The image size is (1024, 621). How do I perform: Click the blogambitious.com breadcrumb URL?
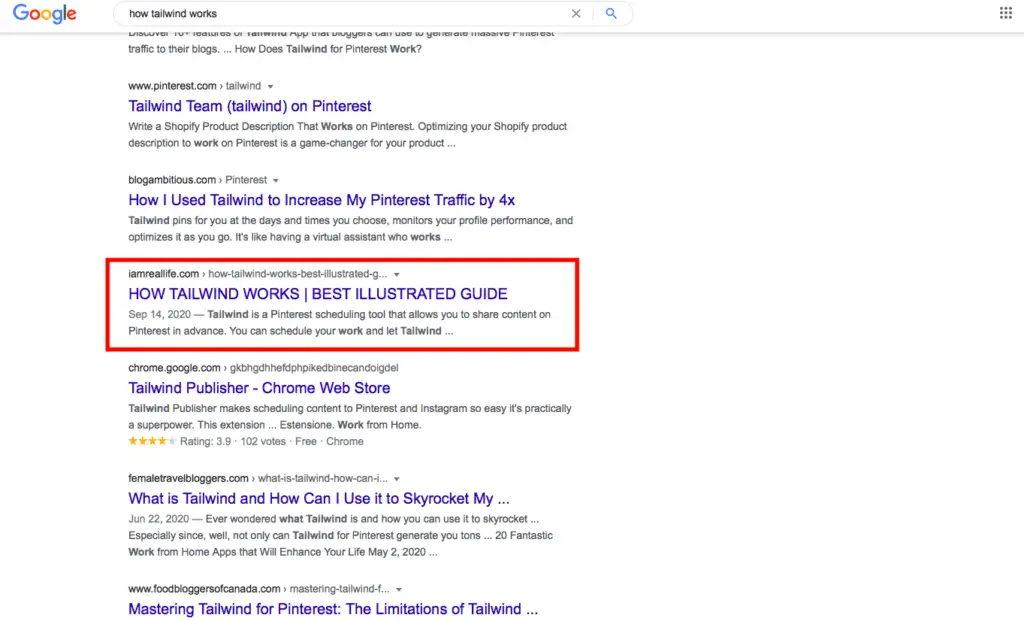[197, 180]
